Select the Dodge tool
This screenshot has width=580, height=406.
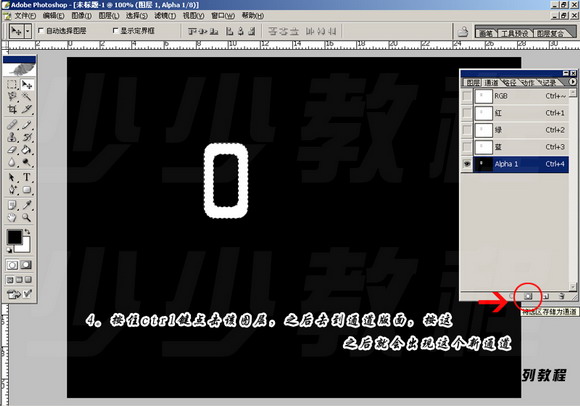[x=27, y=162]
